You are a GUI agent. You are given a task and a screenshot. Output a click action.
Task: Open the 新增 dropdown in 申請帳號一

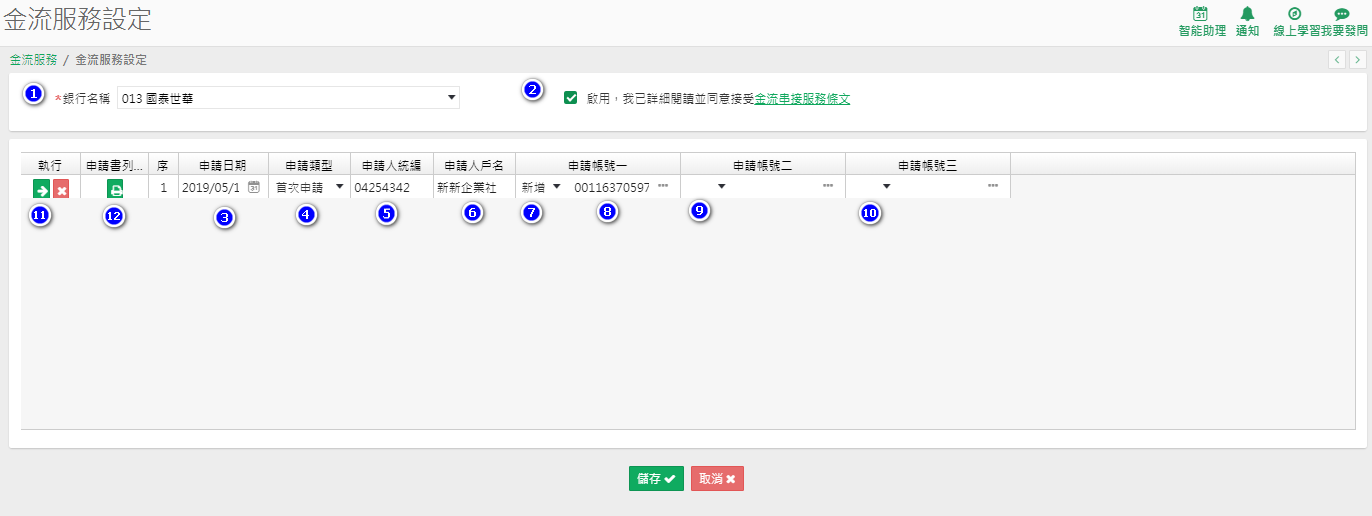pyautogui.click(x=556, y=187)
